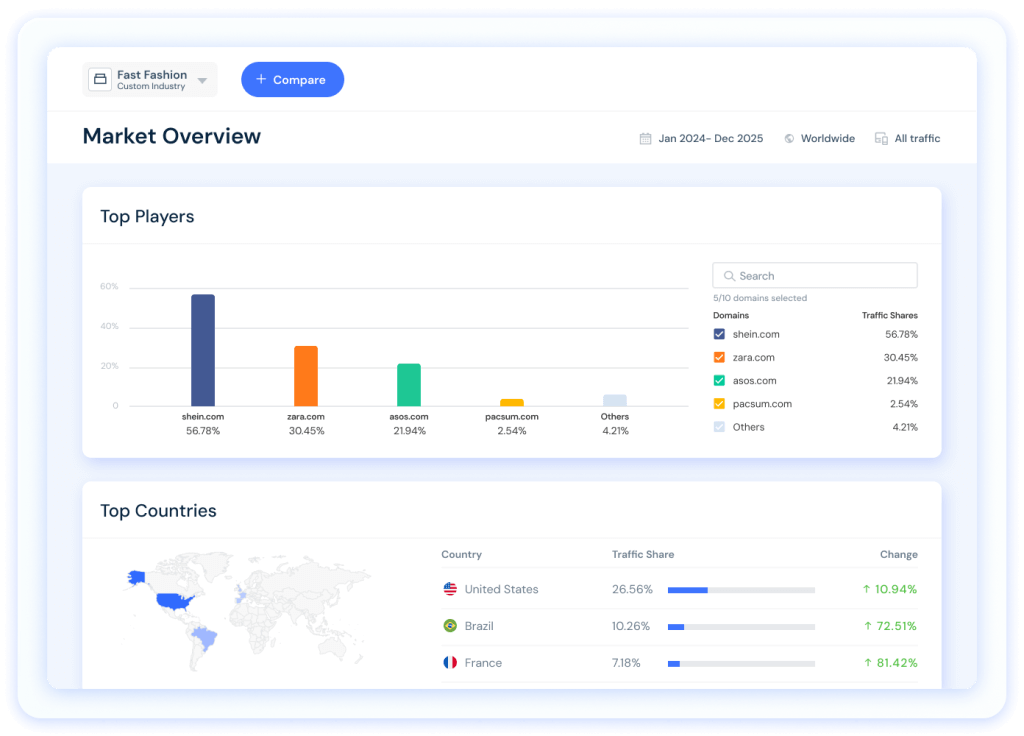Click the United States country name
The height and width of the screenshot is (736, 1024).
[502, 589]
